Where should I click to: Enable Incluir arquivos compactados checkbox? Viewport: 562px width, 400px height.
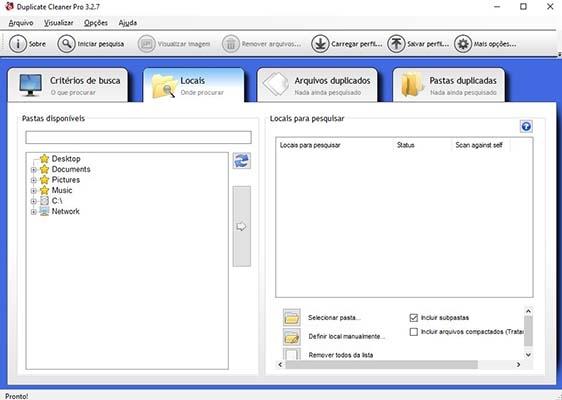(414, 332)
